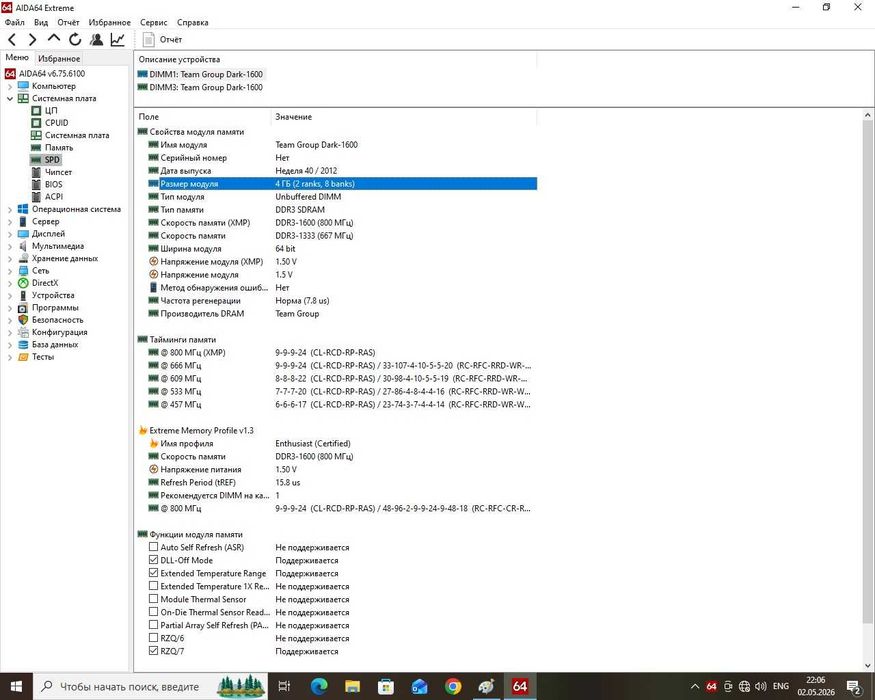Expand the Хранение данных tree node
Image resolution: width=875 pixels, height=700 pixels.
click(x=9, y=258)
